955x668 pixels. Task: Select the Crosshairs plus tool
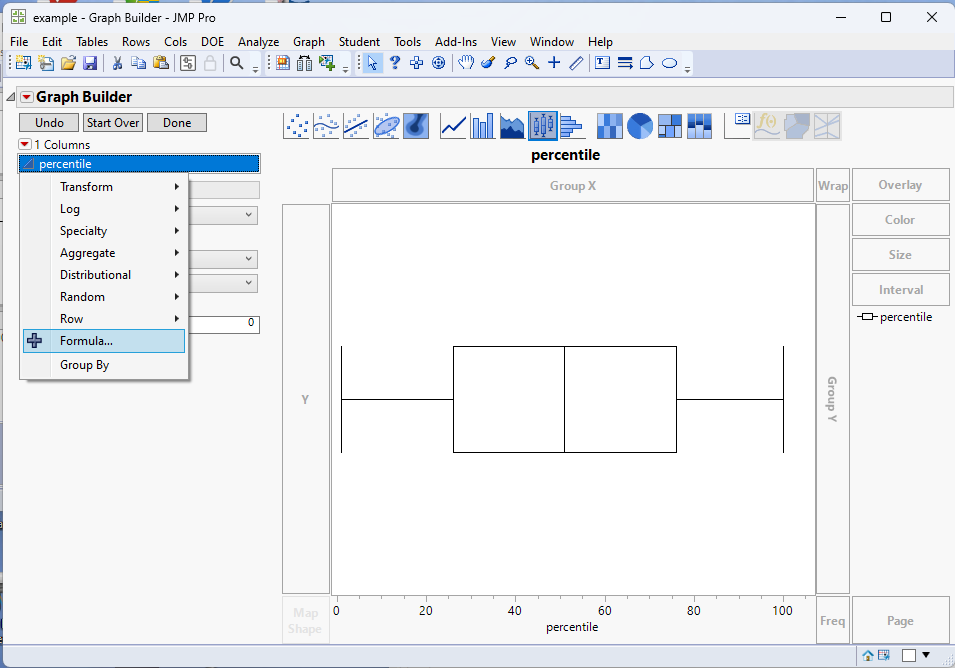tap(554, 63)
